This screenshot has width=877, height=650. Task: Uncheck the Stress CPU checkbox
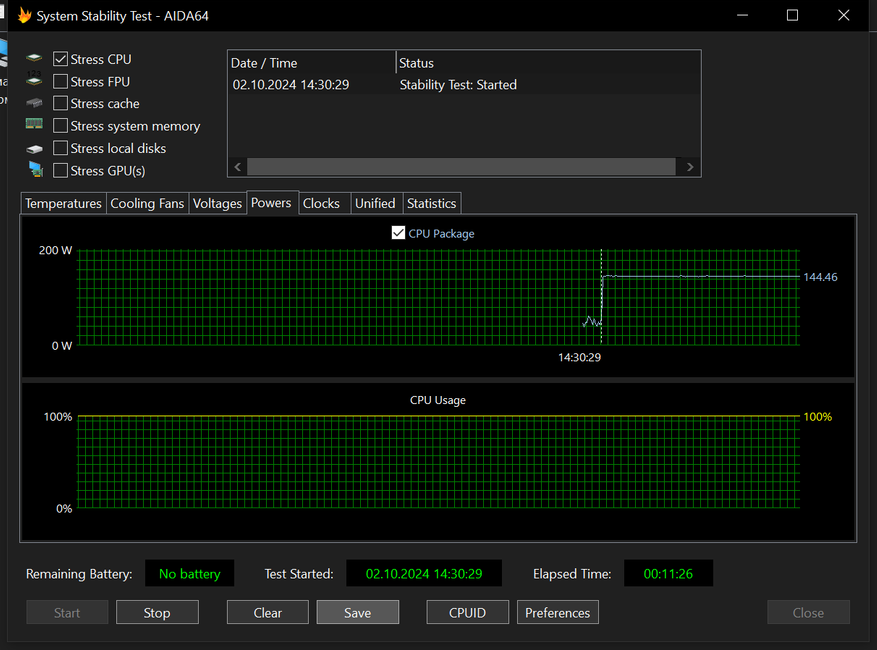(x=61, y=60)
